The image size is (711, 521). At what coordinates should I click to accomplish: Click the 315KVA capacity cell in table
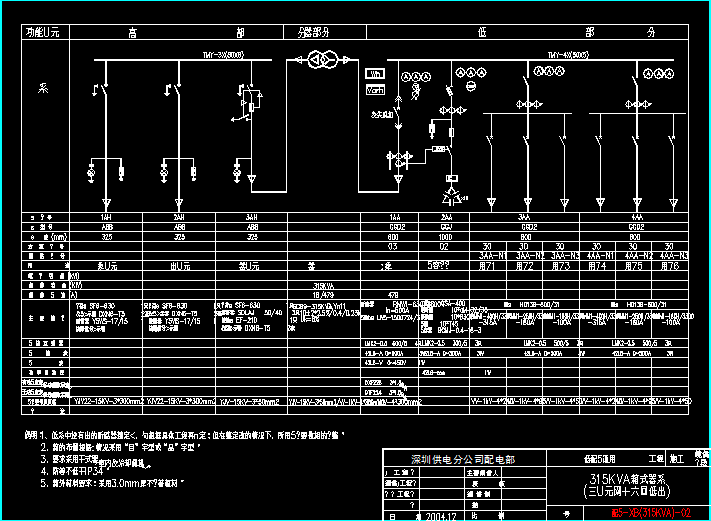pos(323,286)
